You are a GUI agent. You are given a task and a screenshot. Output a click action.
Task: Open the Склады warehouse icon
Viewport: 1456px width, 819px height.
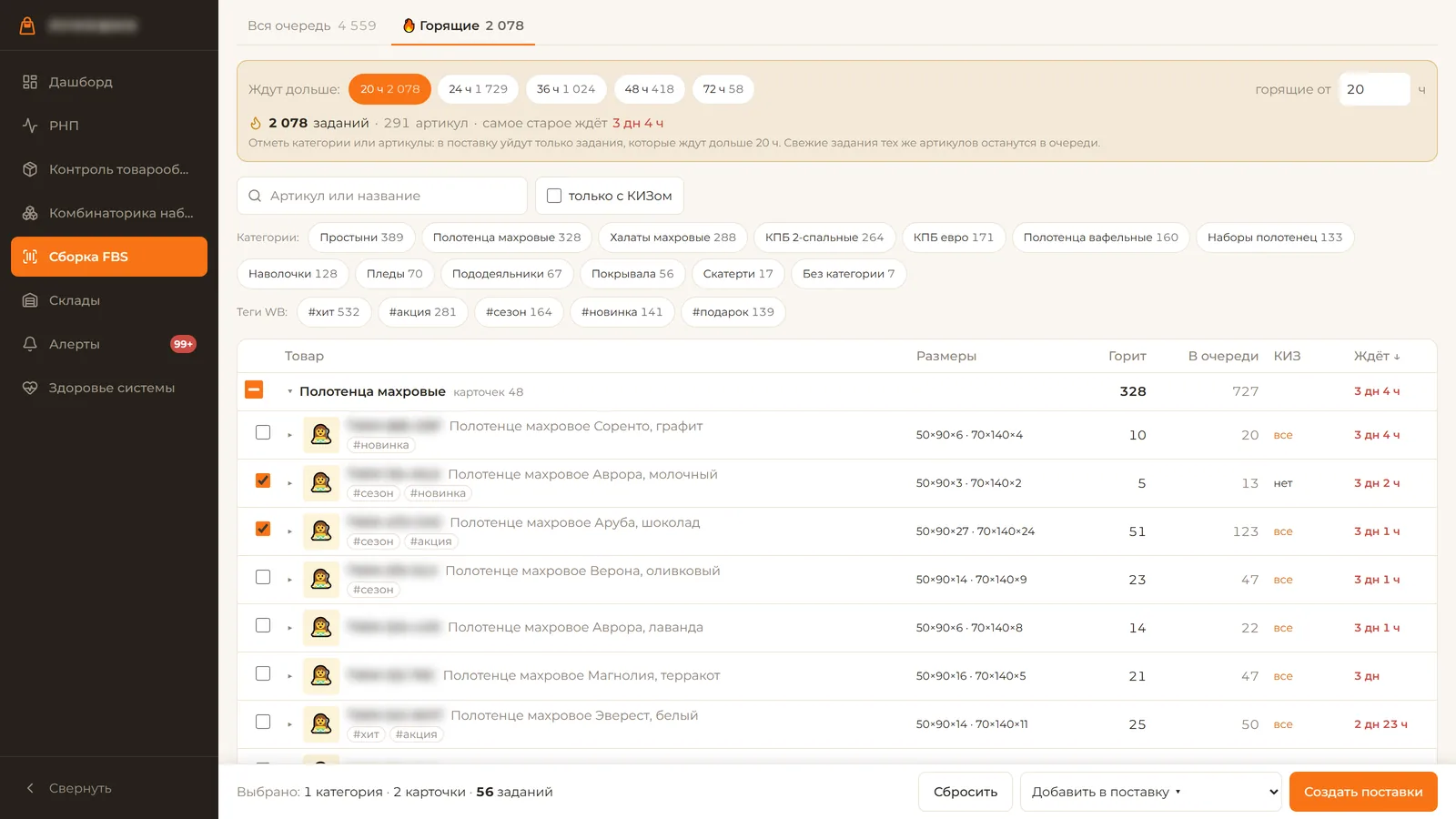[30, 300]
